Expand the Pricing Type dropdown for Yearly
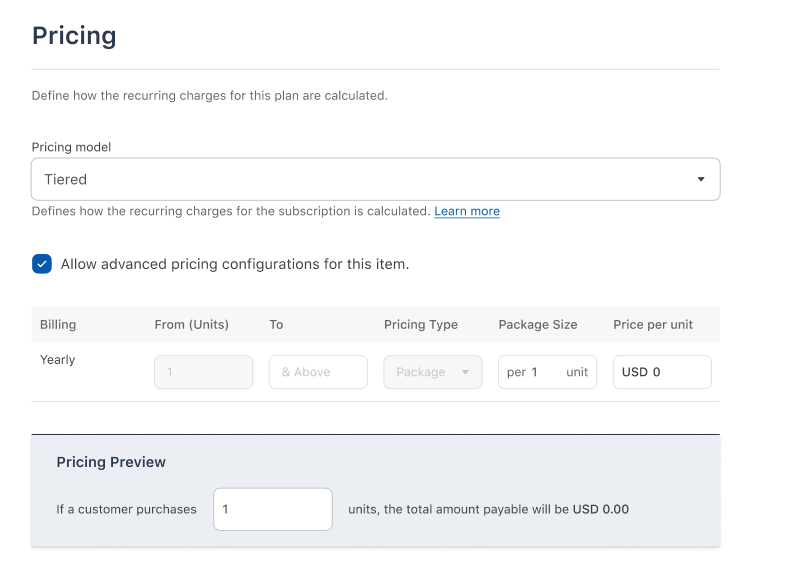The image size is (804, 576). (432, 371)
